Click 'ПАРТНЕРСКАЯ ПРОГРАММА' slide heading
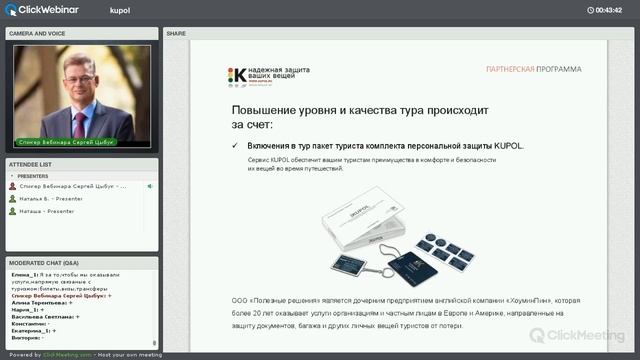The image size is (640, 360). [x=533, y=69]
